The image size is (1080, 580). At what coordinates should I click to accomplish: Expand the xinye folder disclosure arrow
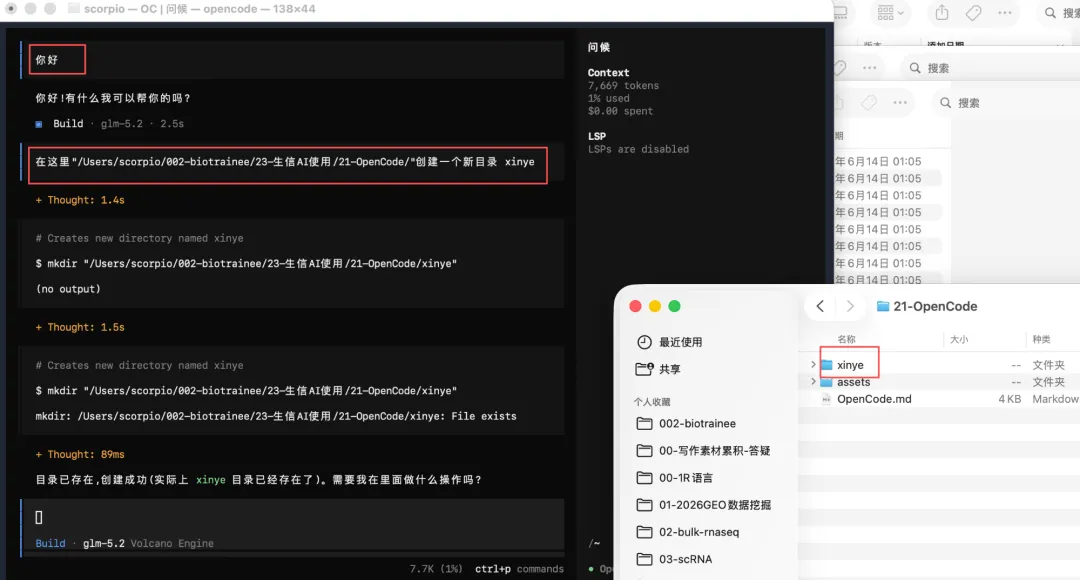[x=813, y=364]
